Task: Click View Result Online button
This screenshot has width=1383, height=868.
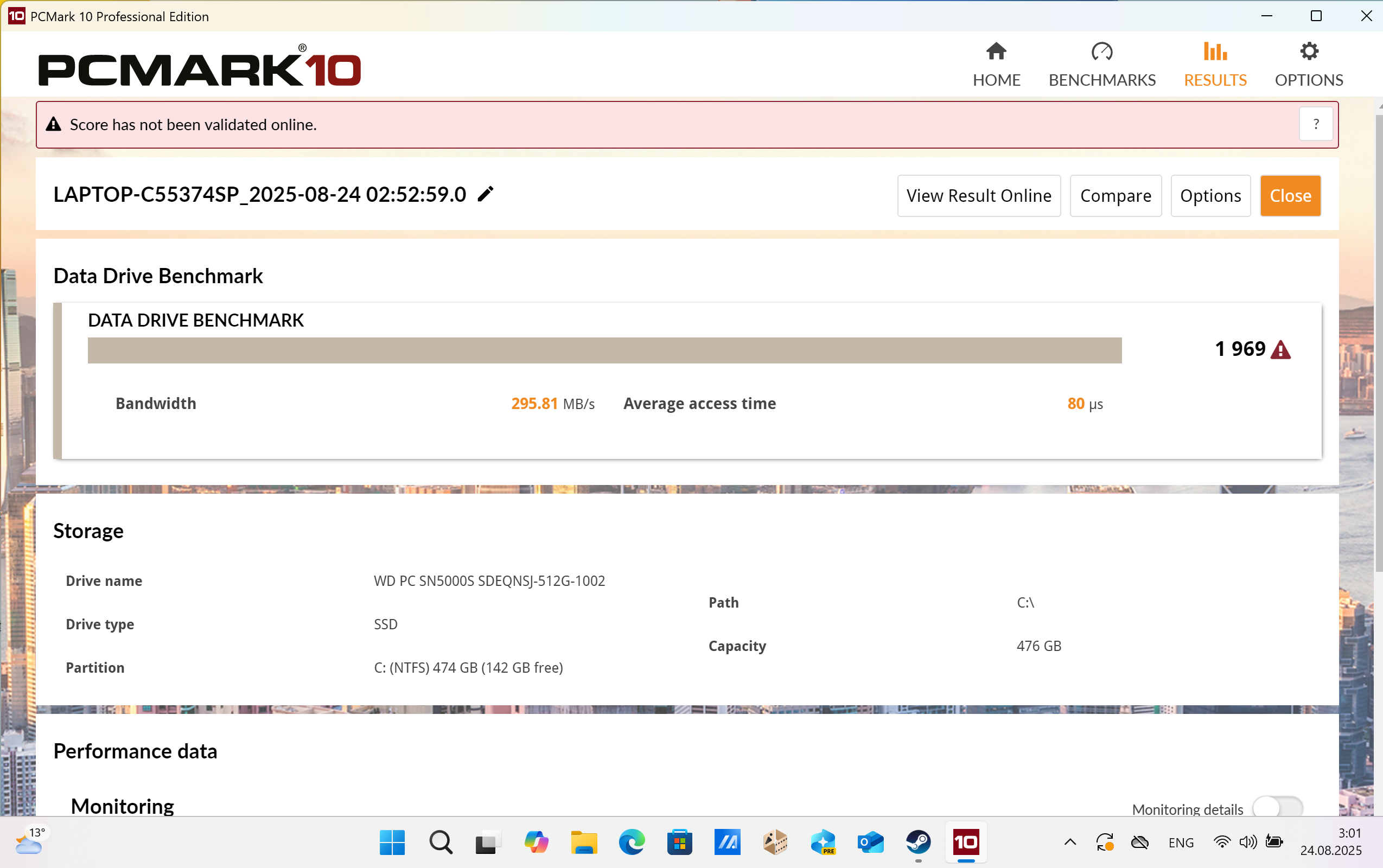Action: (978, 196)
